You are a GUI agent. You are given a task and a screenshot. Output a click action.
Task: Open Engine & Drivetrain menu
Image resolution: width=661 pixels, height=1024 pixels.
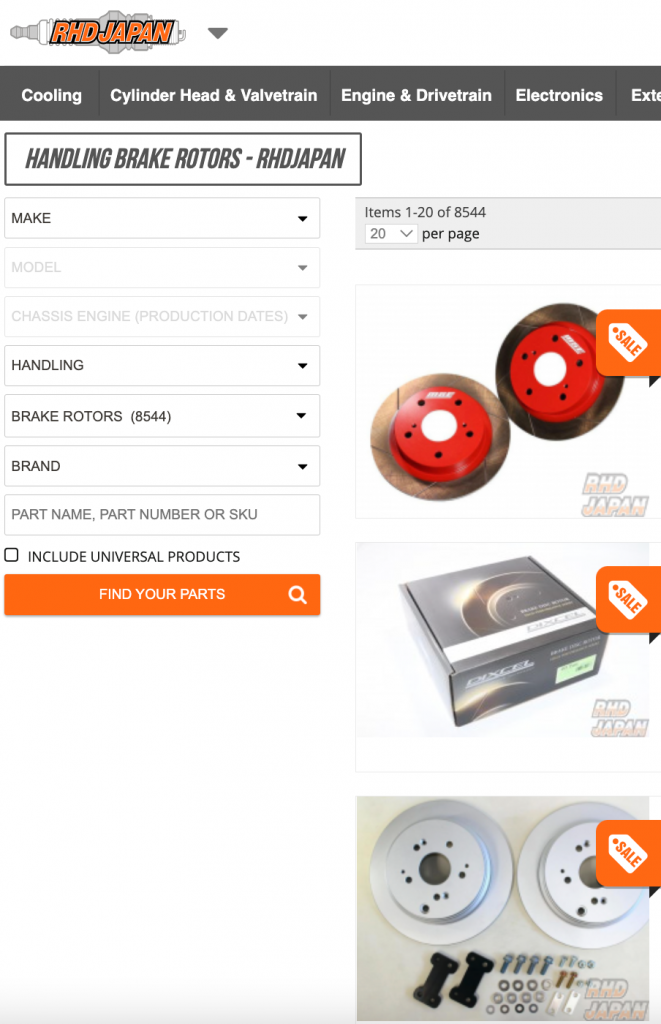pyautogui.click(x=416, y=95)
